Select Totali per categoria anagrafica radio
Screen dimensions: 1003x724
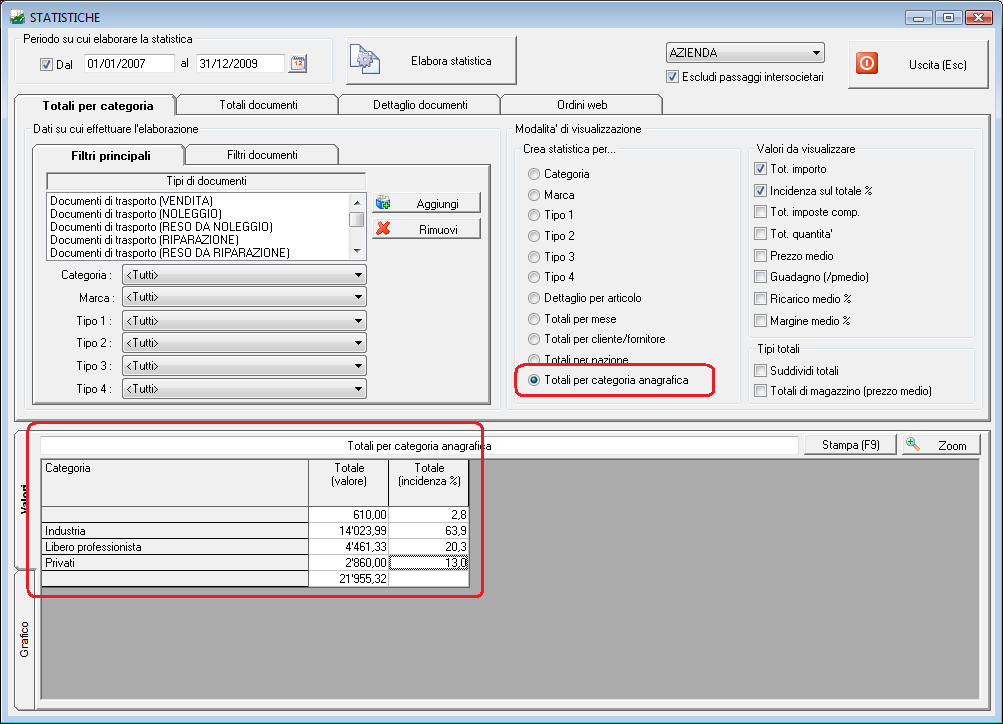pyautogui.click(x=533, y=380)
